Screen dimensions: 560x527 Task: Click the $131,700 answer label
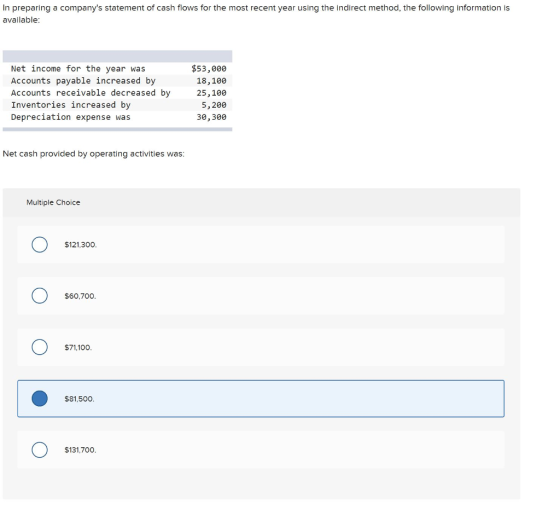pos(80,450)
